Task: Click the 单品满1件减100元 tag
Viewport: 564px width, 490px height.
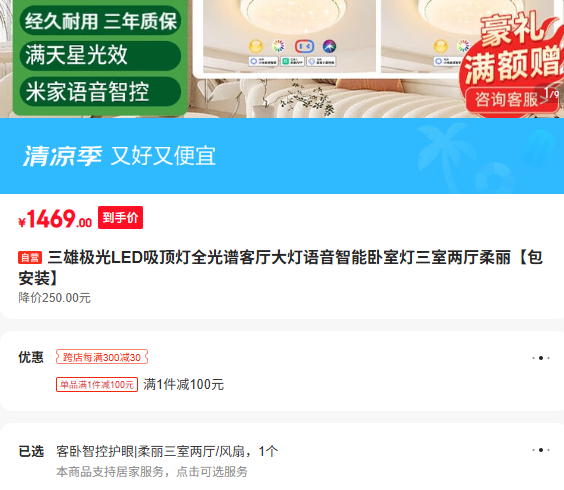Action: (97, 385)
